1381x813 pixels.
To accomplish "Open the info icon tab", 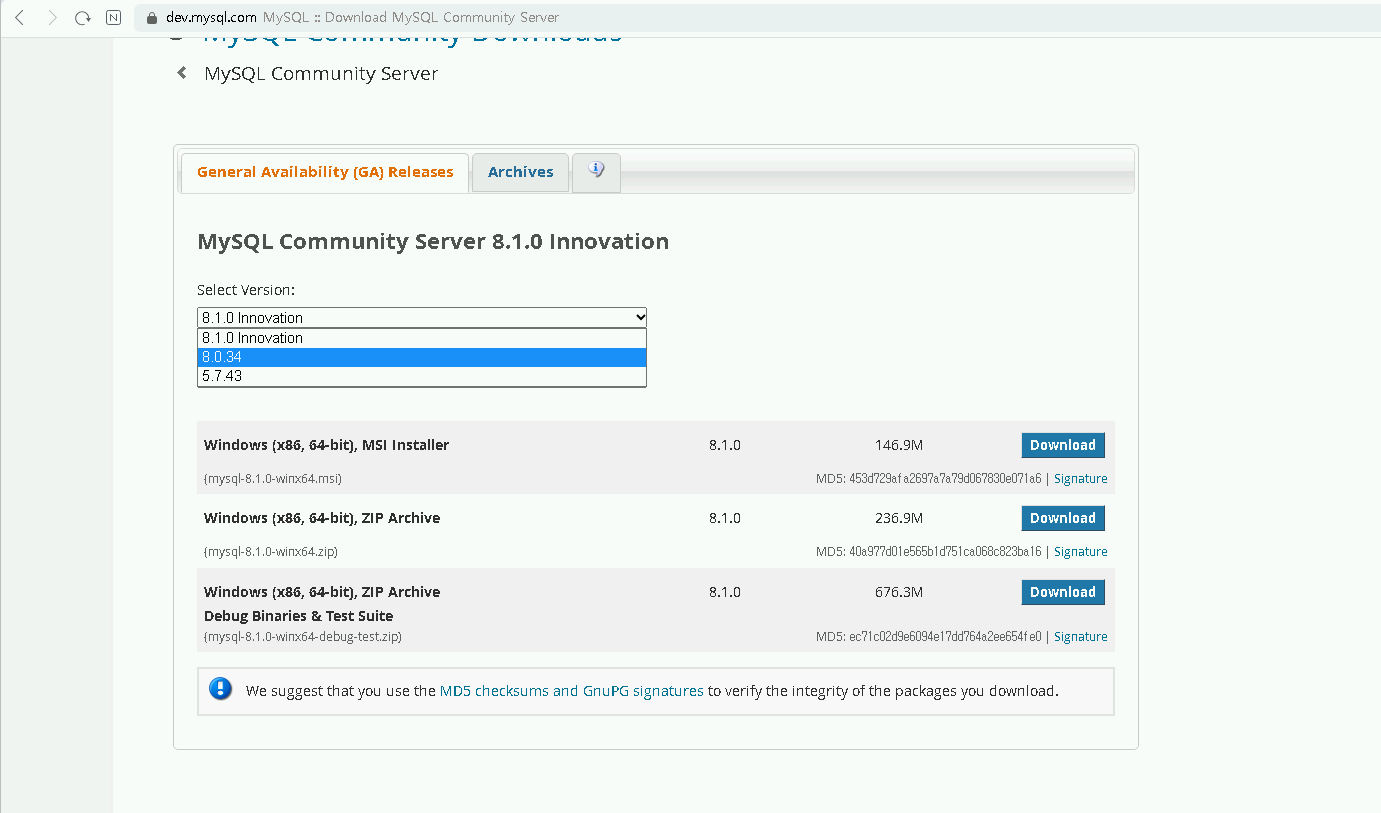I will (596, 171).
